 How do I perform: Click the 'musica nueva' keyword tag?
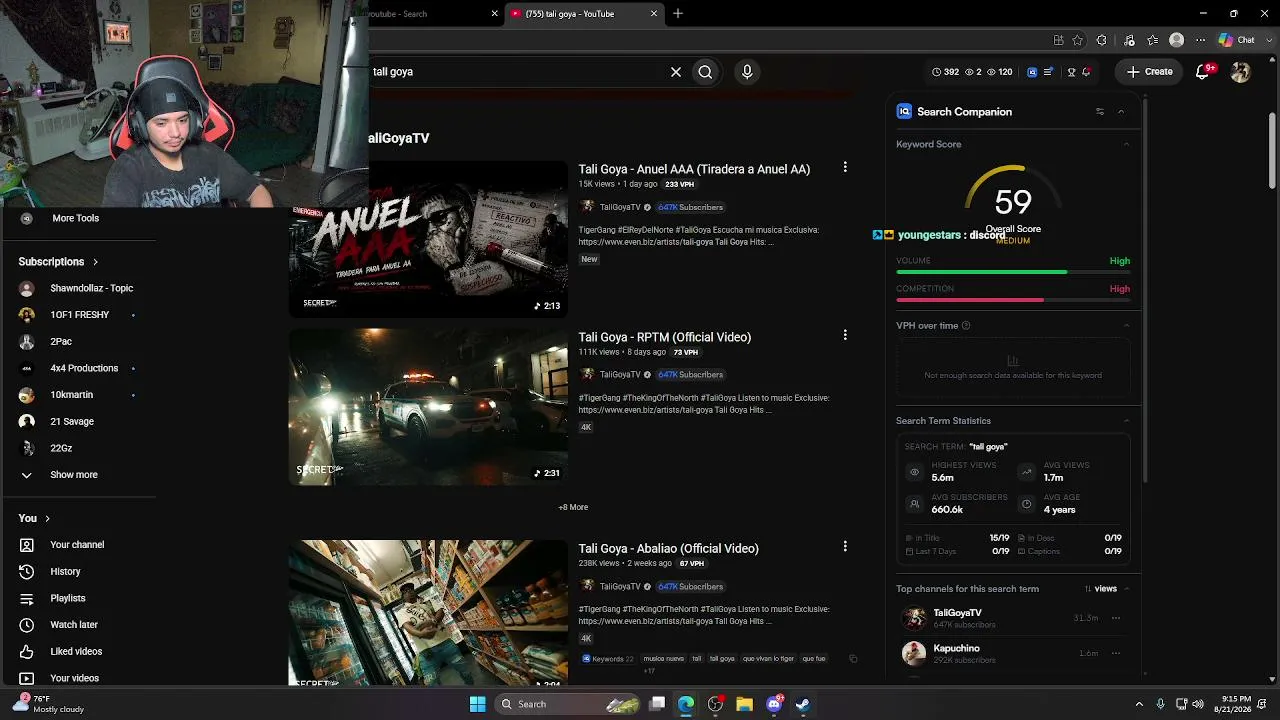point(664,659)
